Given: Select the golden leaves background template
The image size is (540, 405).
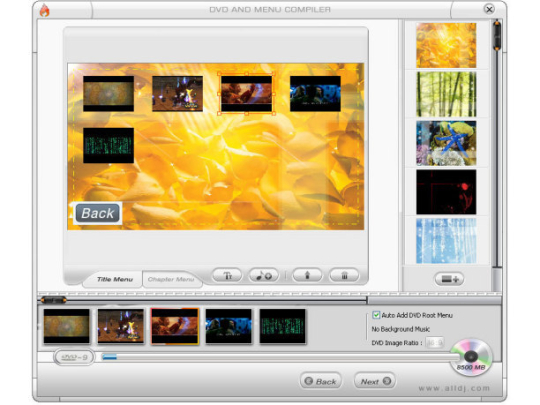Looking at the screenshot, I should point(446,45).
